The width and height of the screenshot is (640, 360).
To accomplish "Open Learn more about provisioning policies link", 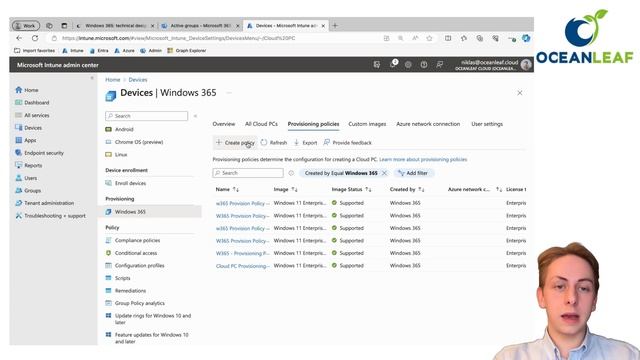I will (x=423, y=159).
